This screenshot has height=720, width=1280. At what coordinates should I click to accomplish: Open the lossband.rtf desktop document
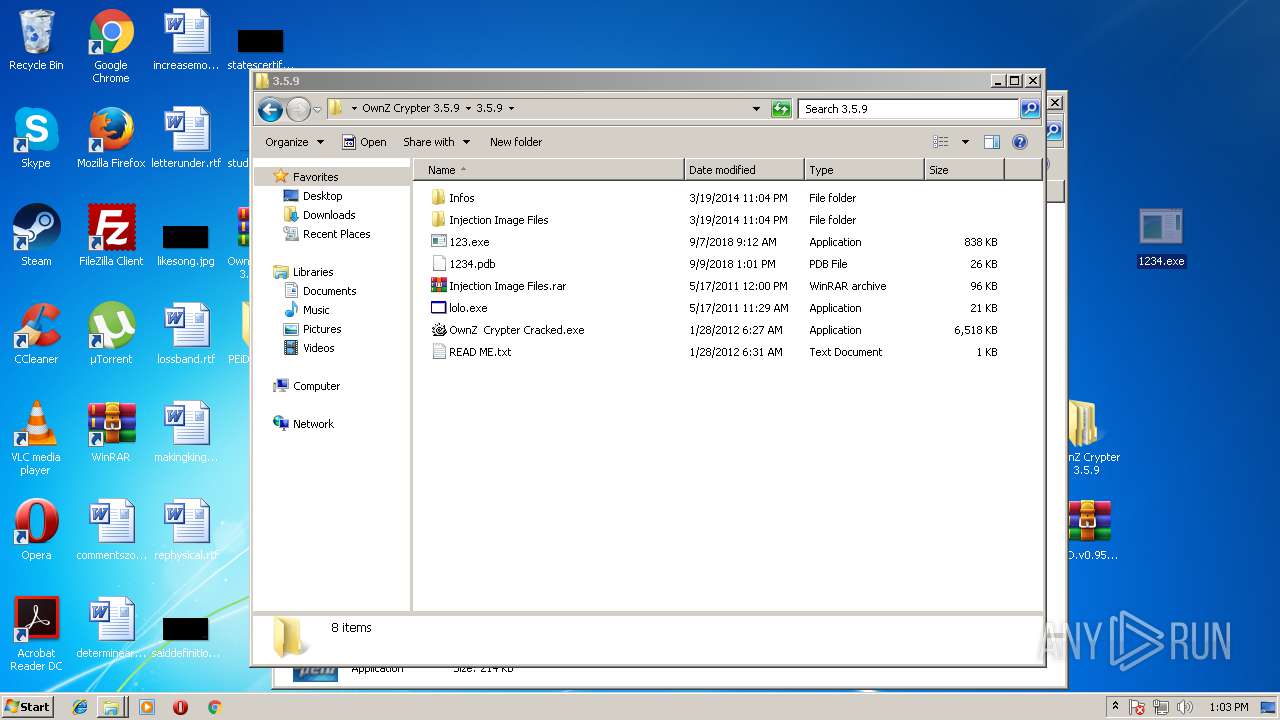[186, 334]
